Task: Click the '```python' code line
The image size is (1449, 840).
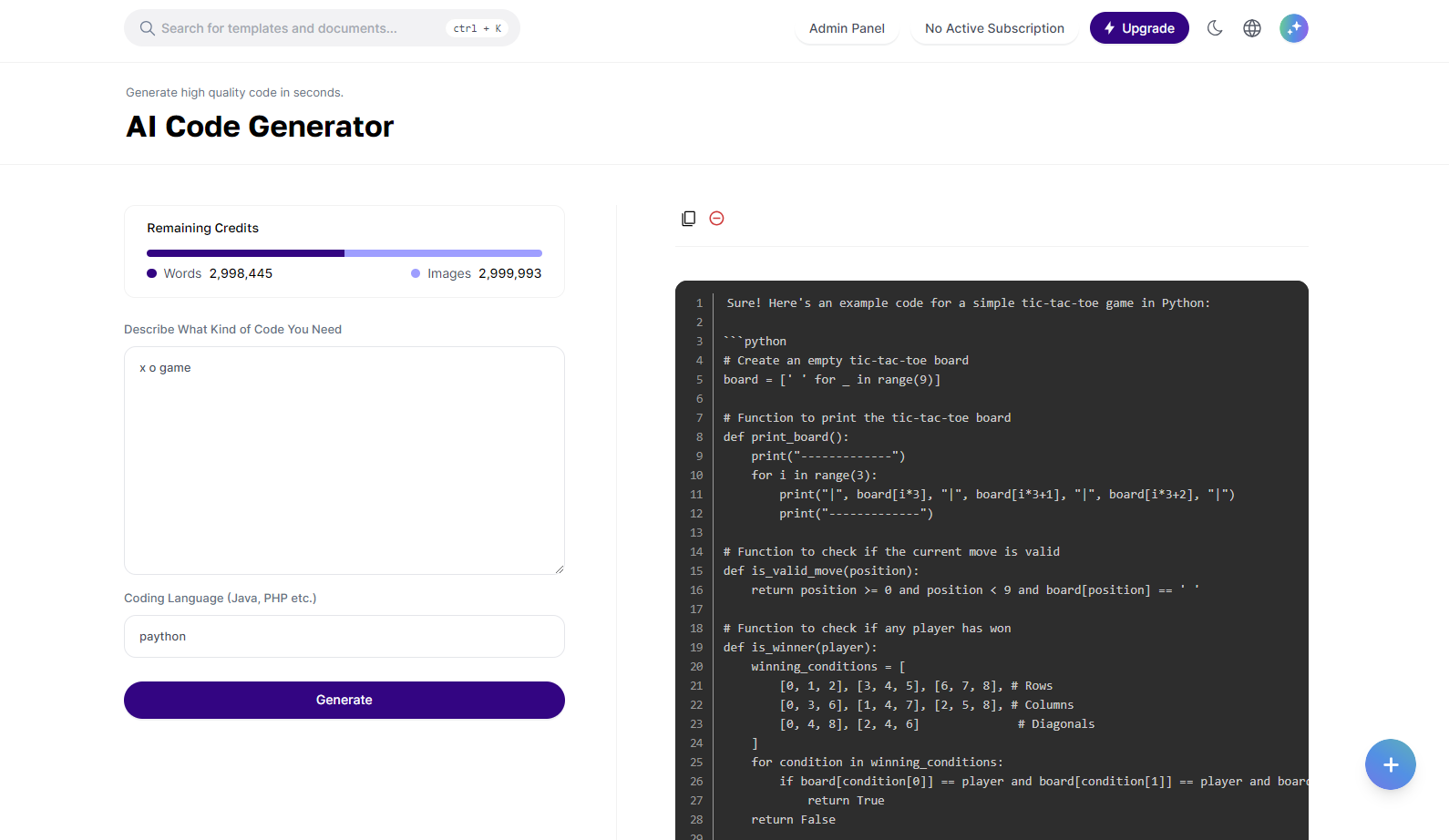Action: (x=755, y=342)
